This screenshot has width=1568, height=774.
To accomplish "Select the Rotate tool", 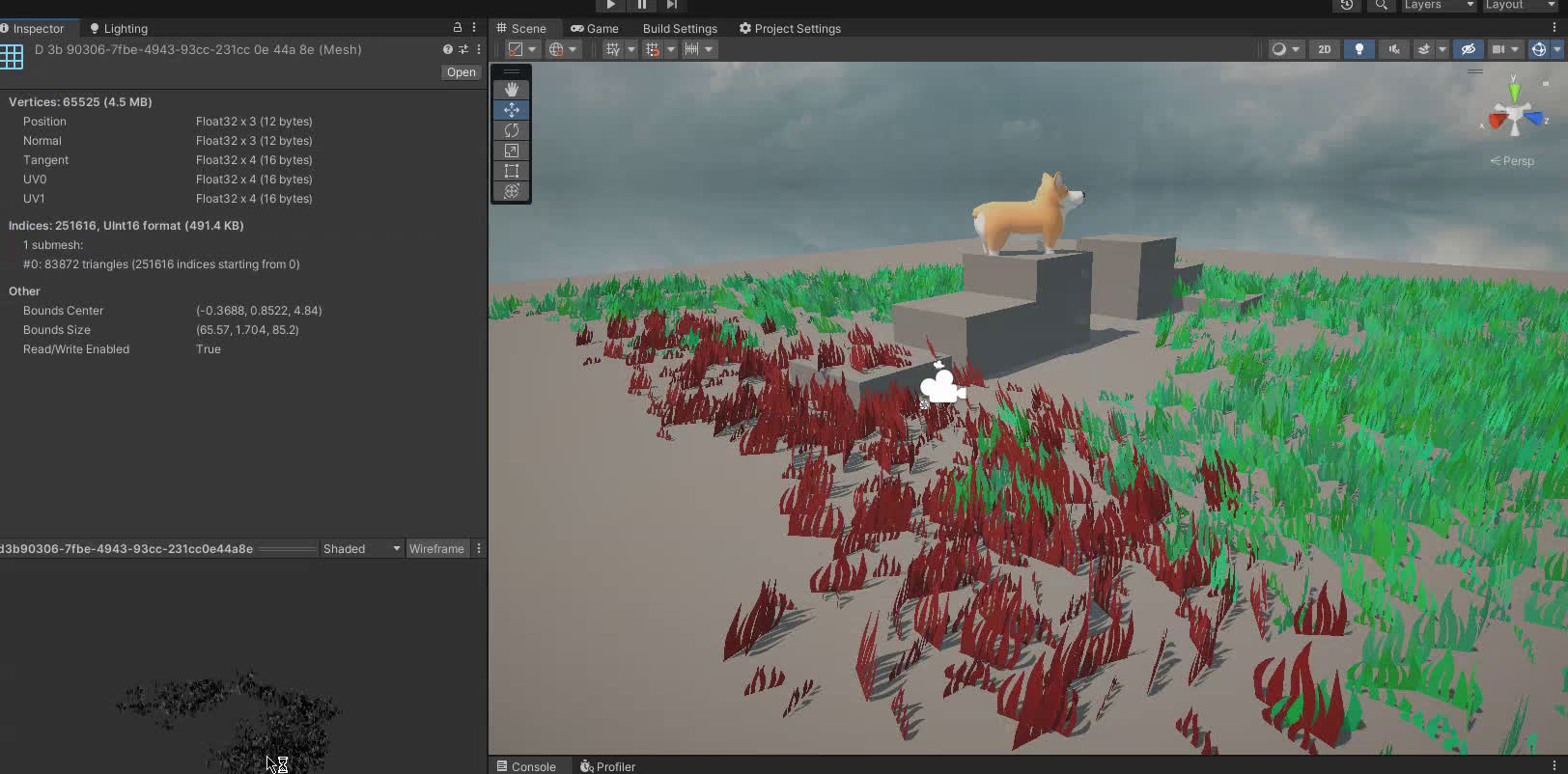I will point(512,130).
